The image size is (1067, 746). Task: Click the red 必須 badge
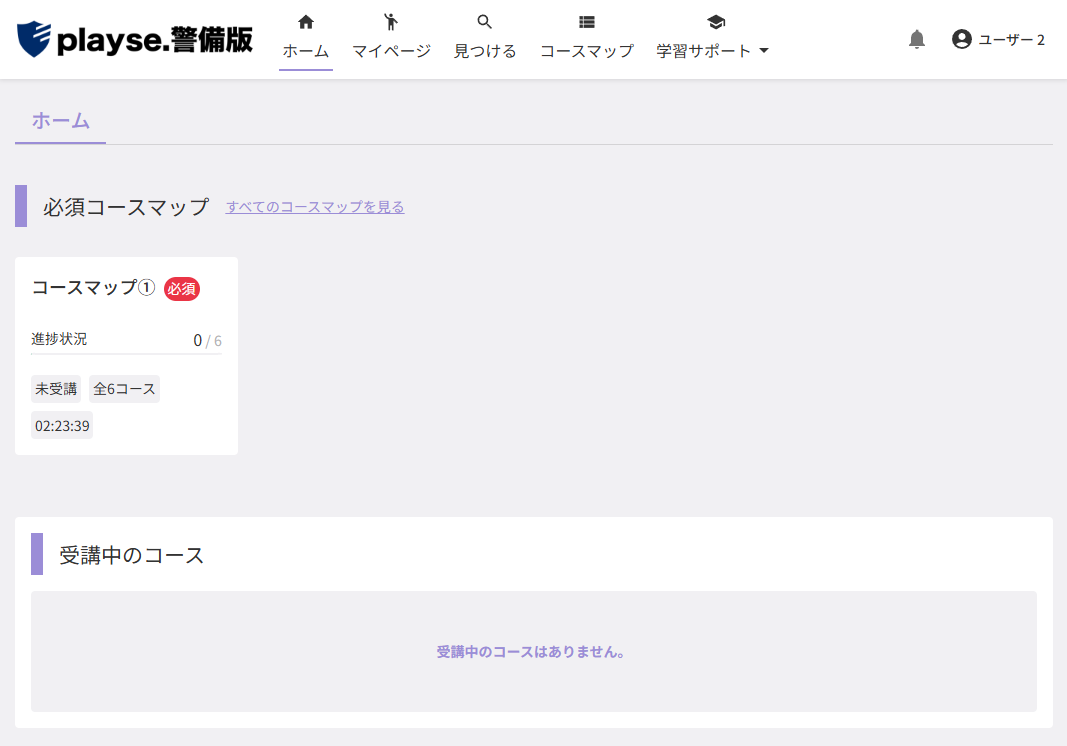coord(182,289)
